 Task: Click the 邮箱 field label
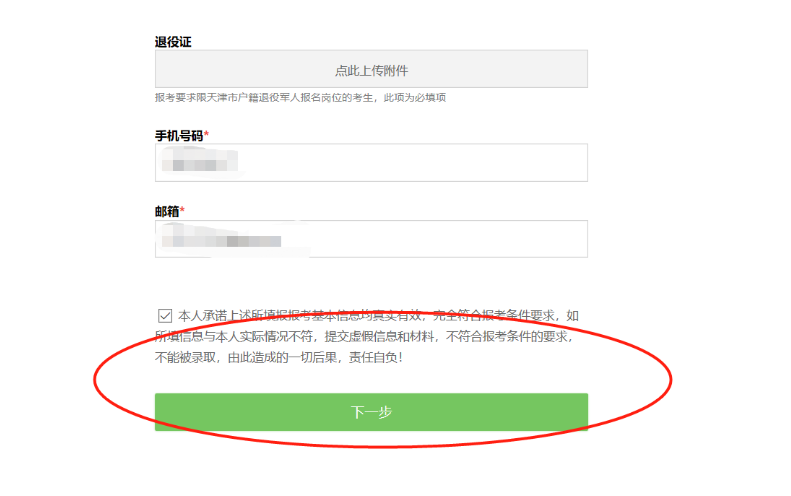(x=167, y=211)
